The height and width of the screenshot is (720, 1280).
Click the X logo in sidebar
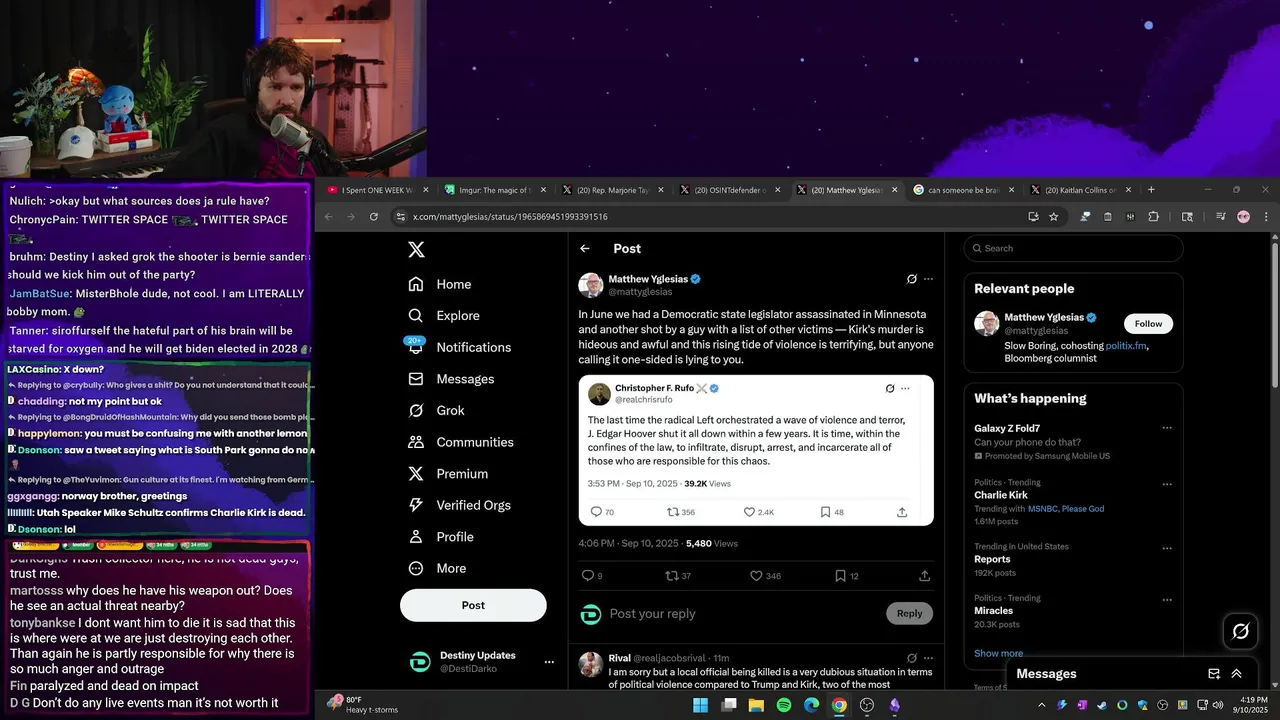[417, 250]
